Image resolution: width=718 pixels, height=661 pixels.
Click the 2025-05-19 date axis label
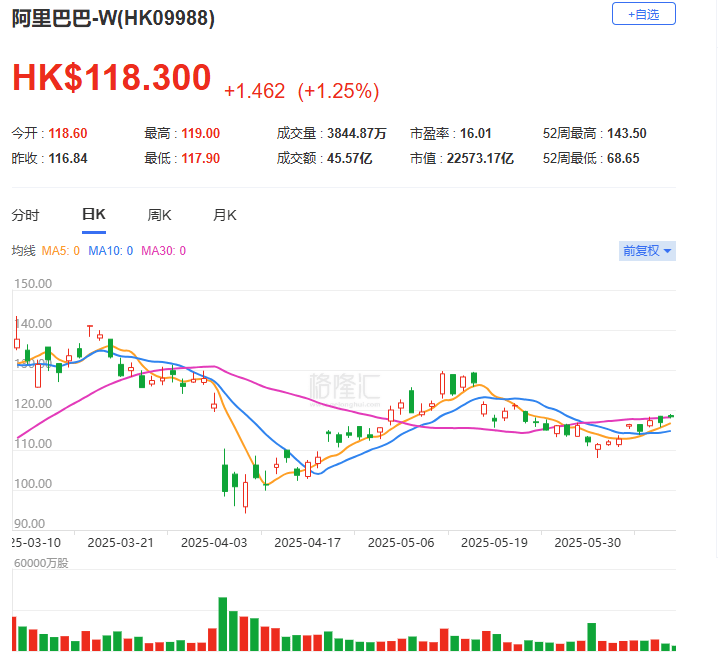494,543
